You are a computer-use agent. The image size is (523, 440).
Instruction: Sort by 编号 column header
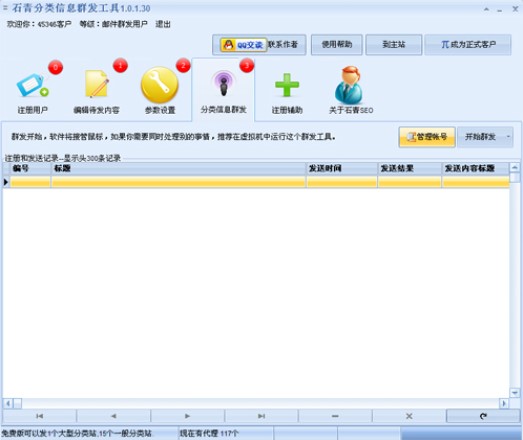coord(30,168)
